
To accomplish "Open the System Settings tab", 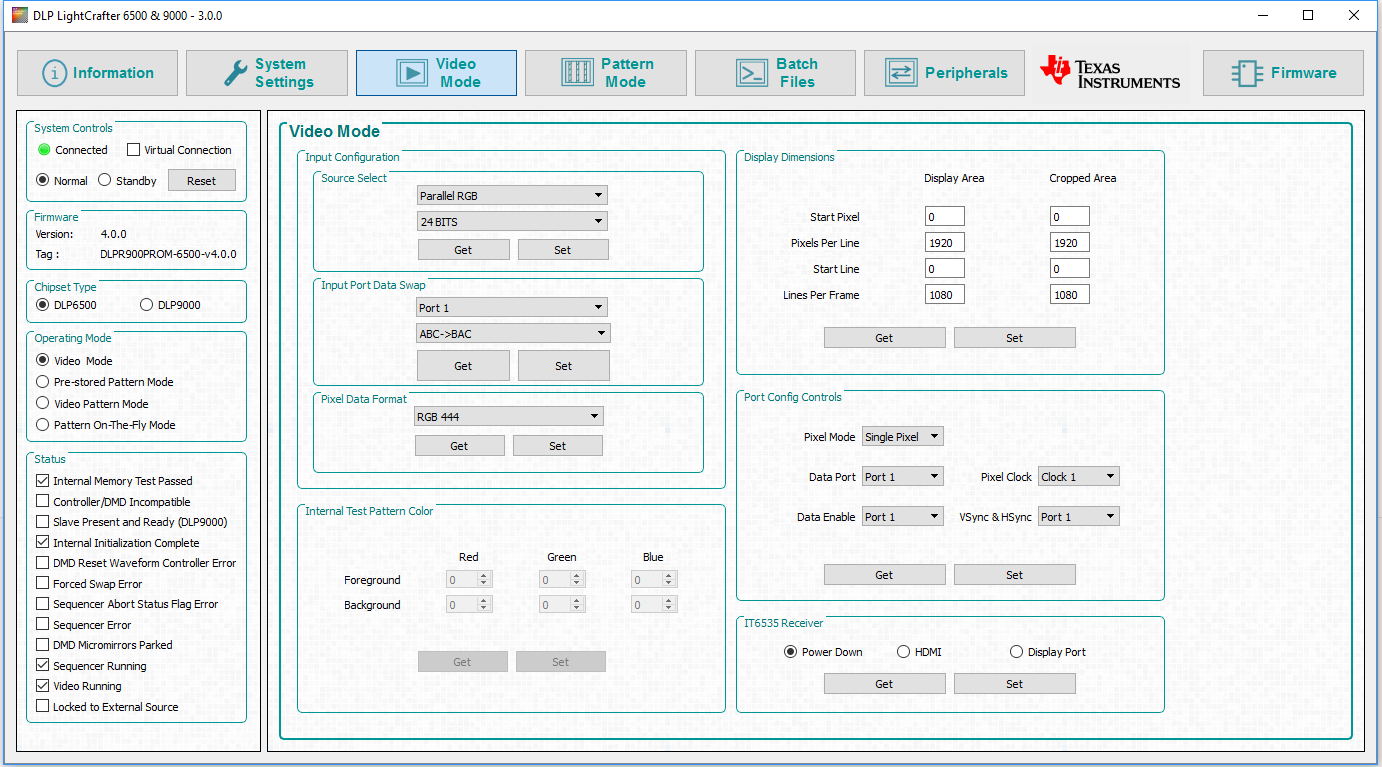I will point(267,73).
